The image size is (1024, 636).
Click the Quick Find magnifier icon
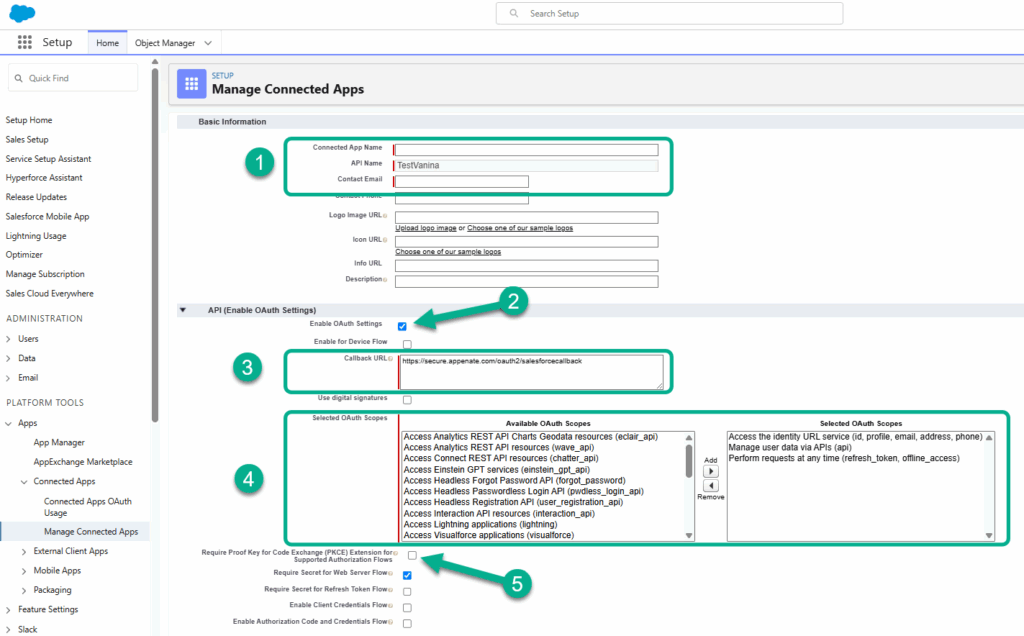(x=19, y=78)
